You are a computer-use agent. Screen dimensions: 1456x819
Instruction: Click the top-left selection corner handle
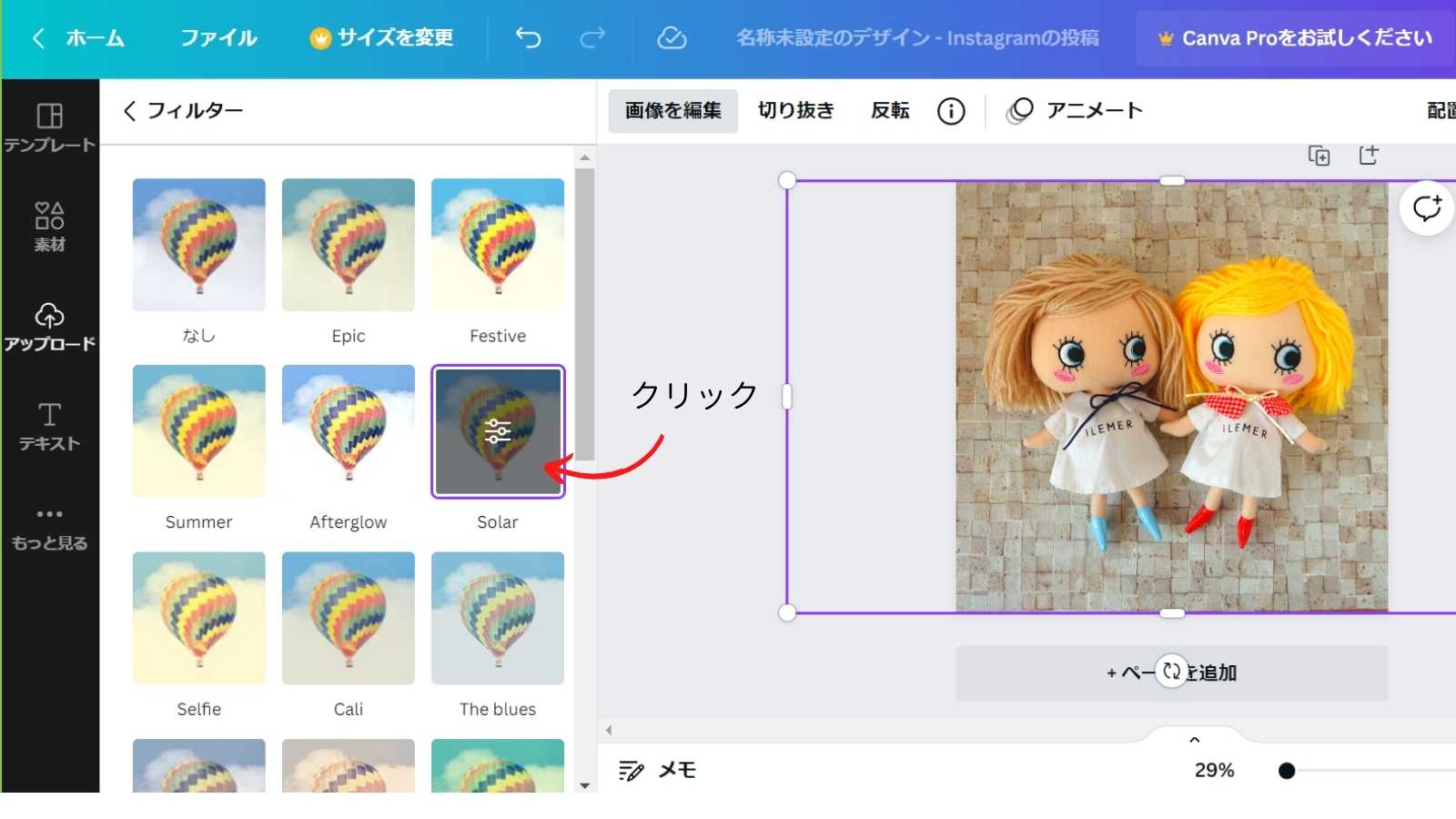pyautogui.click(x=787, y=180)
